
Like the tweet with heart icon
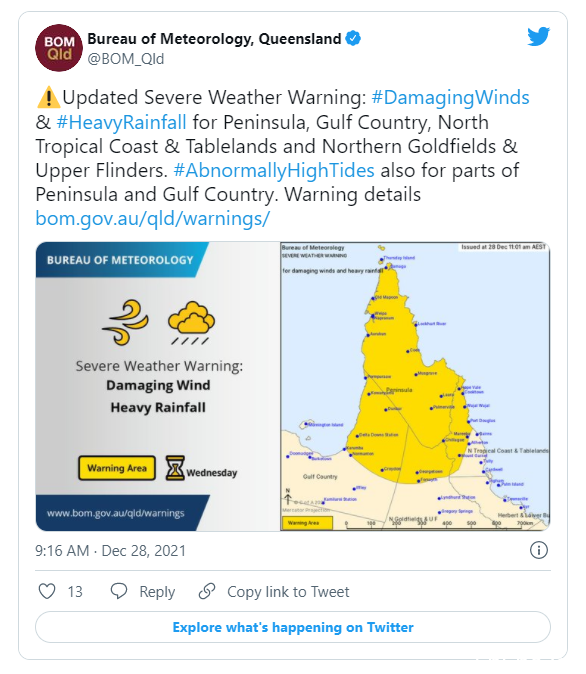(x=47, y=591)
